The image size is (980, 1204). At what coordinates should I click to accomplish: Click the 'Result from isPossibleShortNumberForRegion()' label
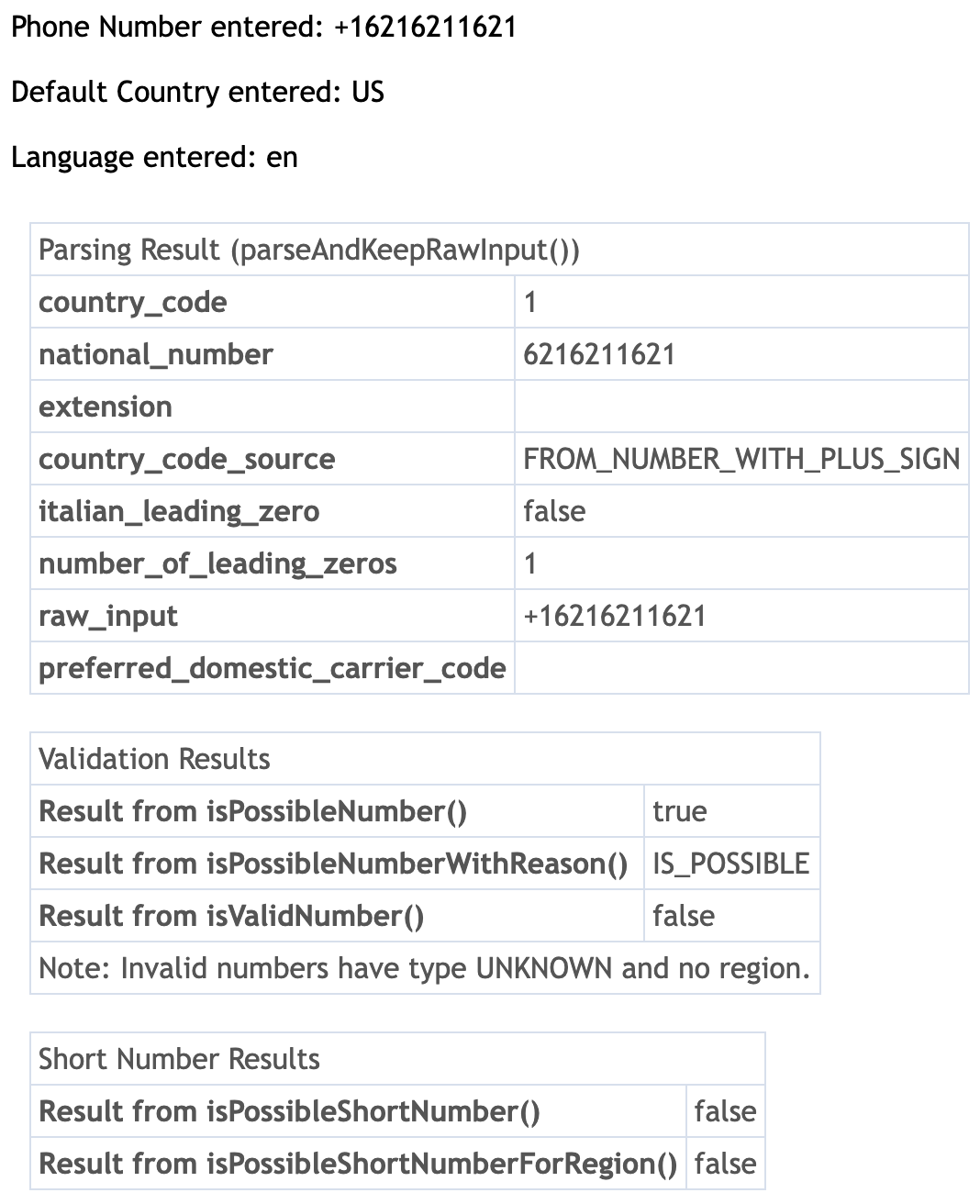point(358,1164)
